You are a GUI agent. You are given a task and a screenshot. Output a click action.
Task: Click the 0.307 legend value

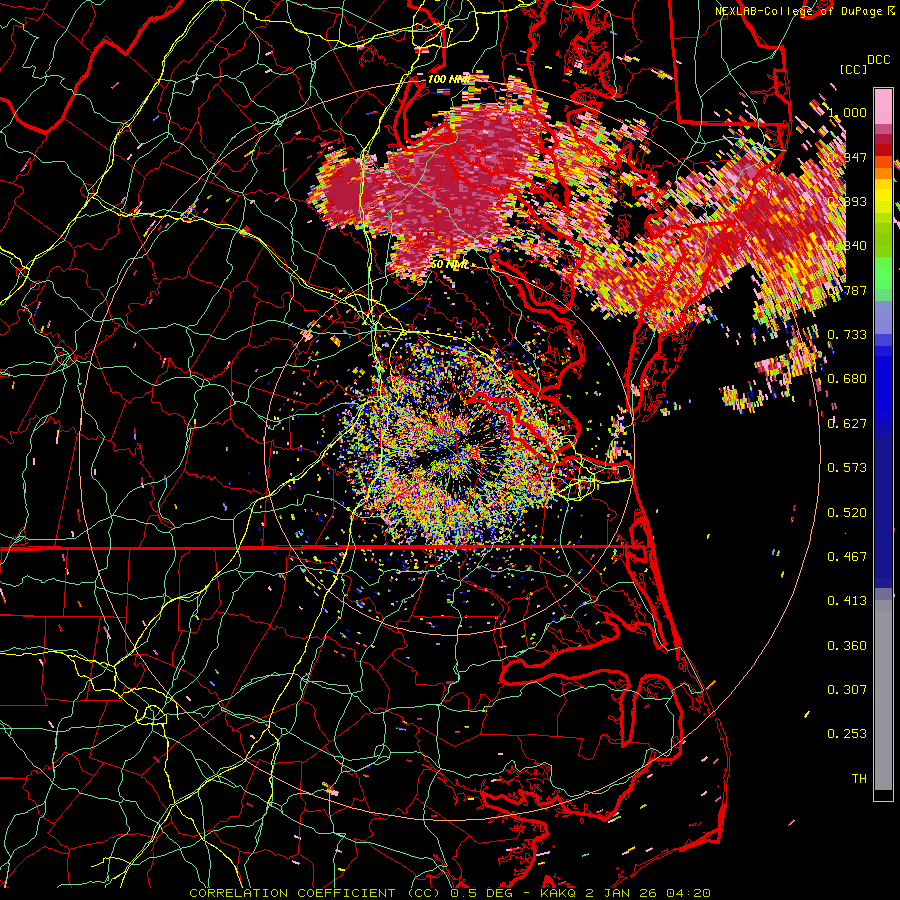(847, 690)
